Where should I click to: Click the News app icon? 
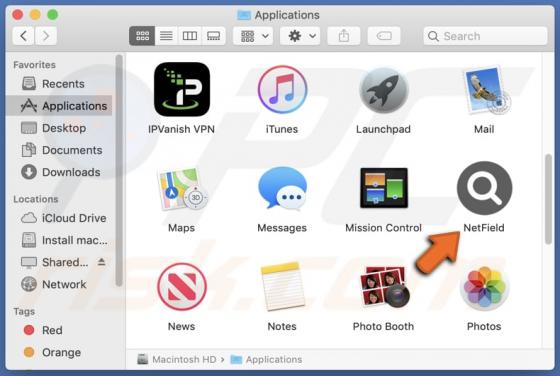[182, 287]
